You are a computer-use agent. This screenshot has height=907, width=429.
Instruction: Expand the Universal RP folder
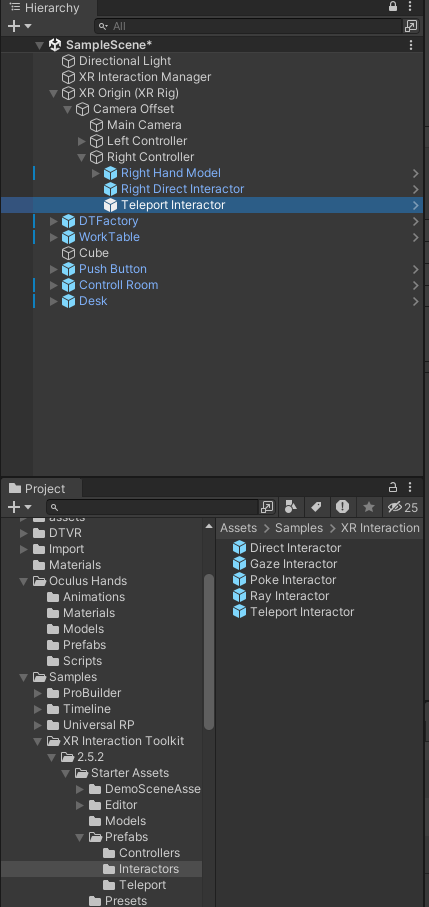click(x=38, y=725)
